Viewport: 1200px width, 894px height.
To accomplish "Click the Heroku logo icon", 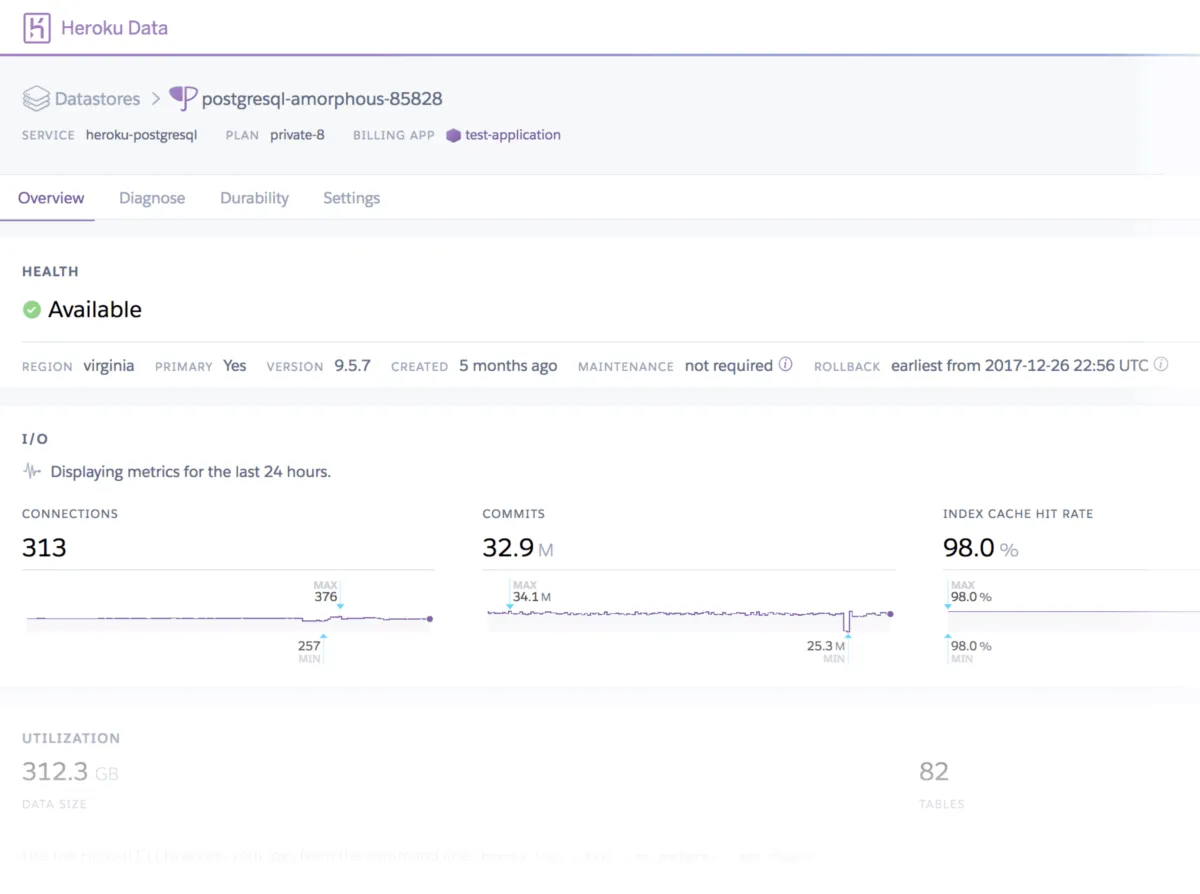I will [37, 28].
